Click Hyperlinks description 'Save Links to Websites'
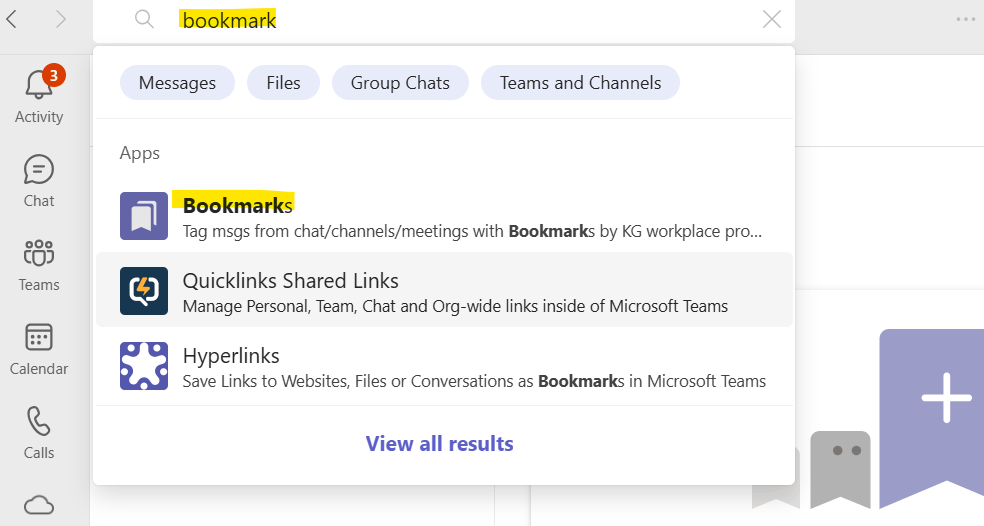The width and height of the screenshot is (984, 526). coord(474,382)
